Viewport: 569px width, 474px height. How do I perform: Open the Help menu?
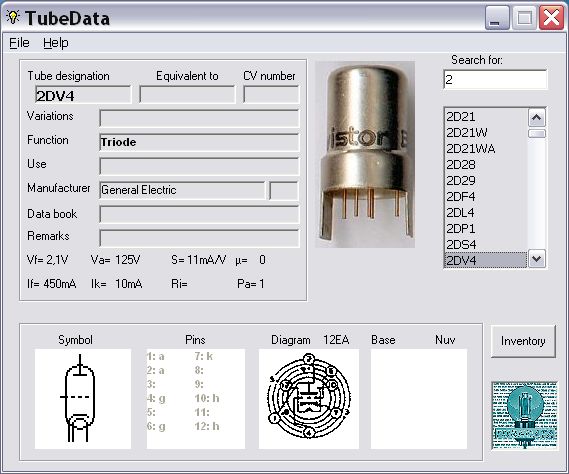(x=56, y=43)
